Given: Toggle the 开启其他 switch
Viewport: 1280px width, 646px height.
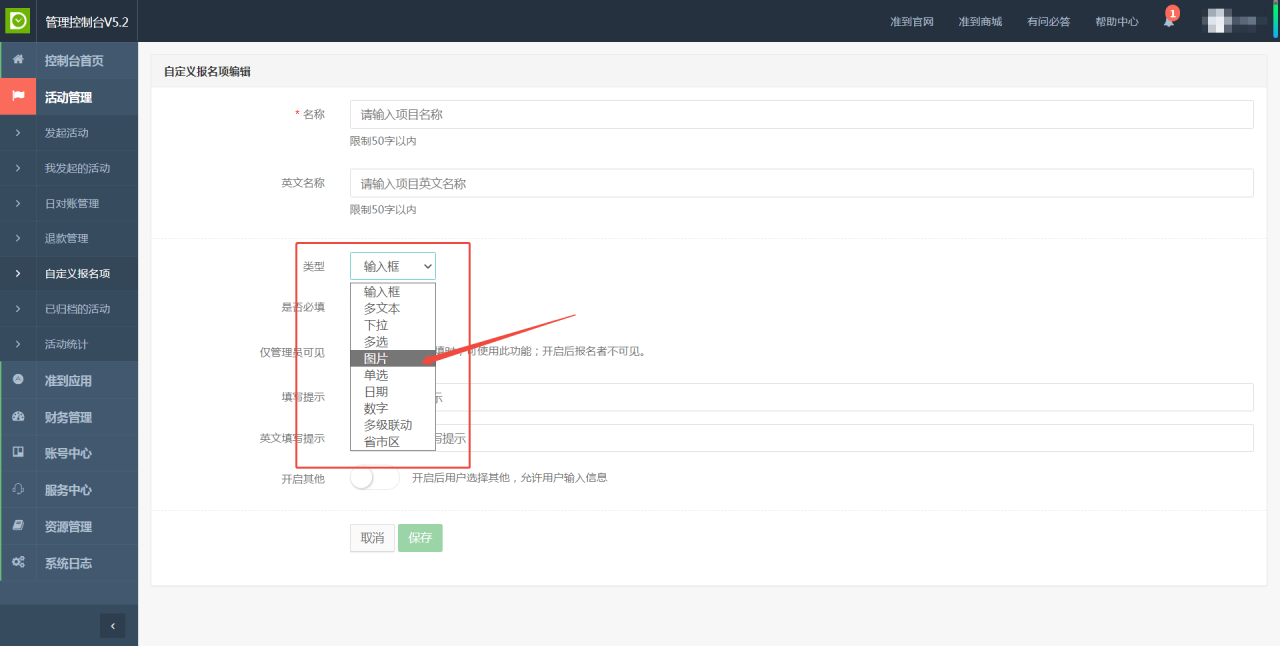Looking at the screenshot, I should (375, 478).
